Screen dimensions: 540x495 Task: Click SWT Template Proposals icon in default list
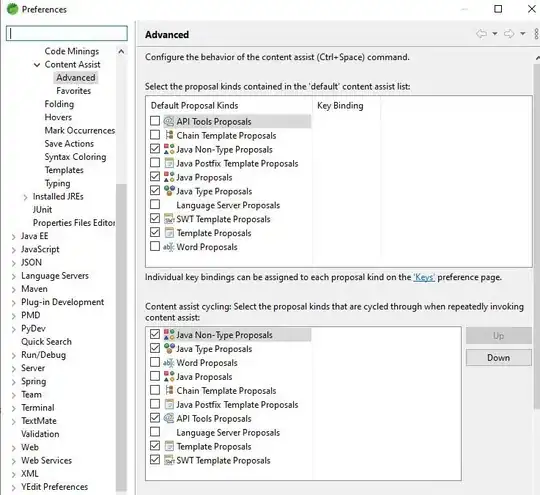(x=169, y=219)
